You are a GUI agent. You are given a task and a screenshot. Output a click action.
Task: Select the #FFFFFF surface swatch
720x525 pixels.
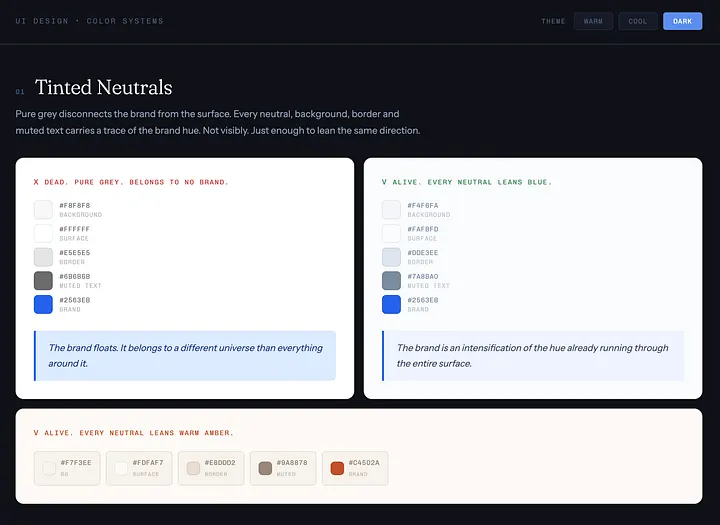(x=43, y=233)
